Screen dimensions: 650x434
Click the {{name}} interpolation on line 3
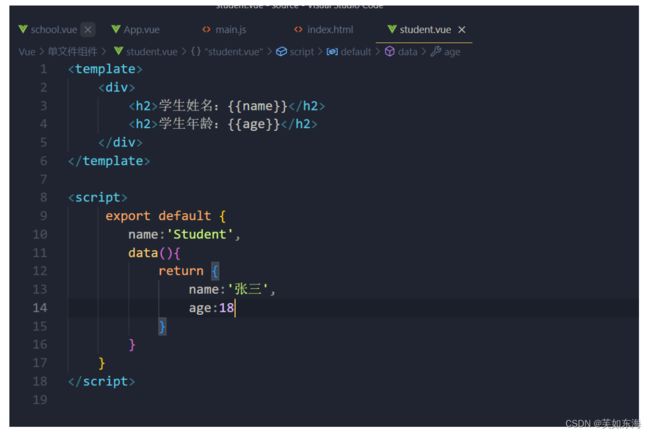257,106
